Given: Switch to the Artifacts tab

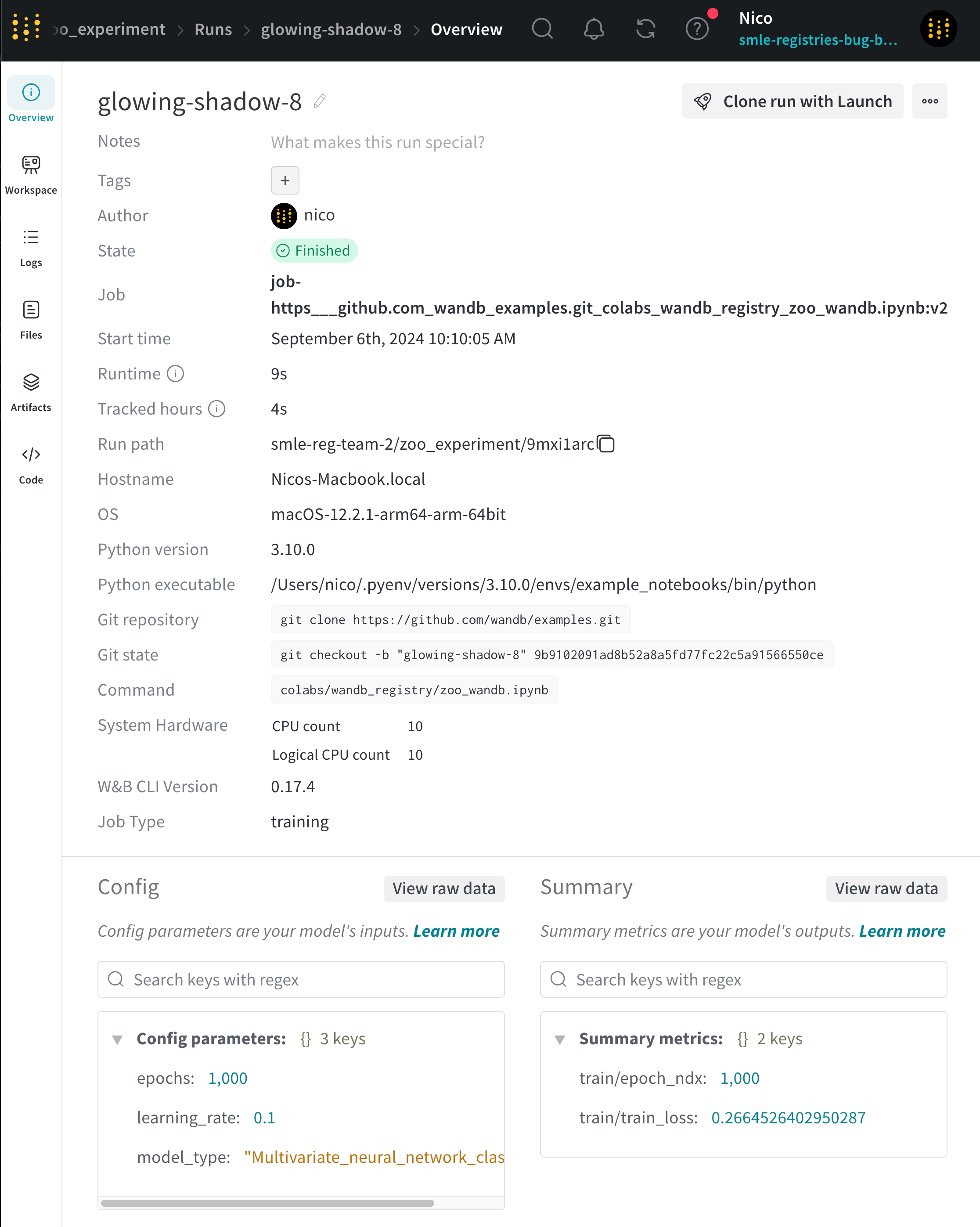Looking at the screenshot, I should (x=31, y=392).
